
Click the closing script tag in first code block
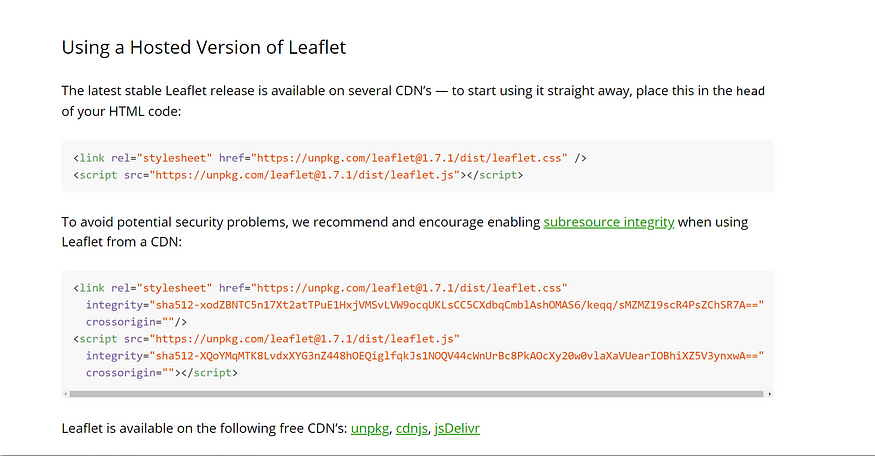coord(495,175)
